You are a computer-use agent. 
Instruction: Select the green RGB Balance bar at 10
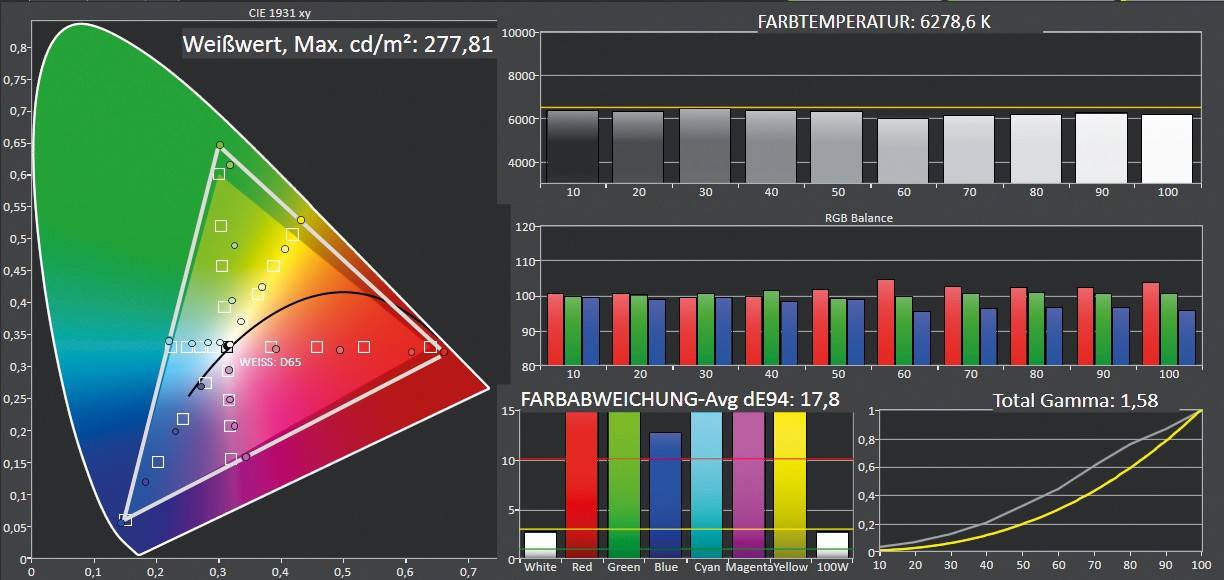[573, 331]
